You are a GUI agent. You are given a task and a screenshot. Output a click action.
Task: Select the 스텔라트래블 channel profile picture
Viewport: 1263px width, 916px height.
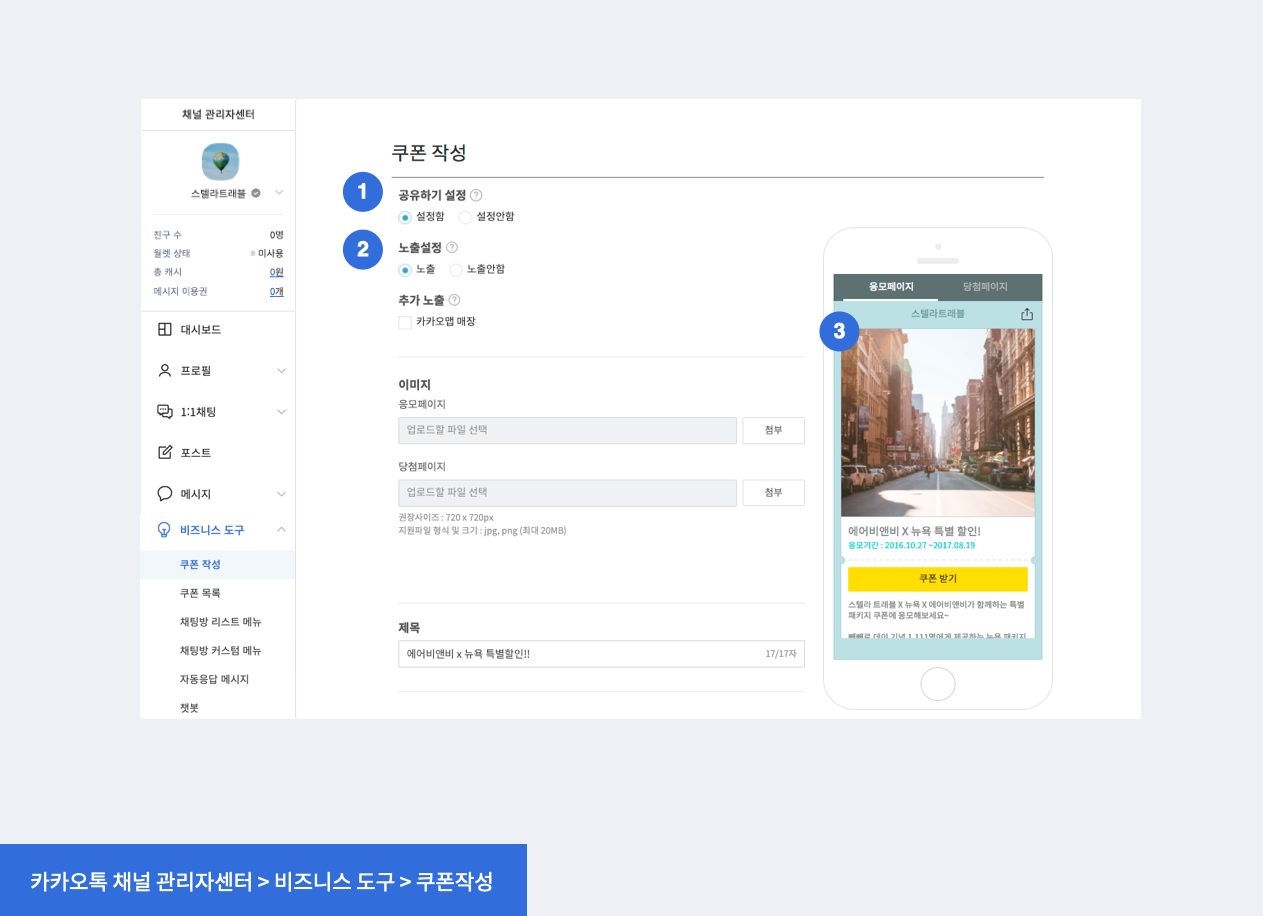click(x=220, y=161)
